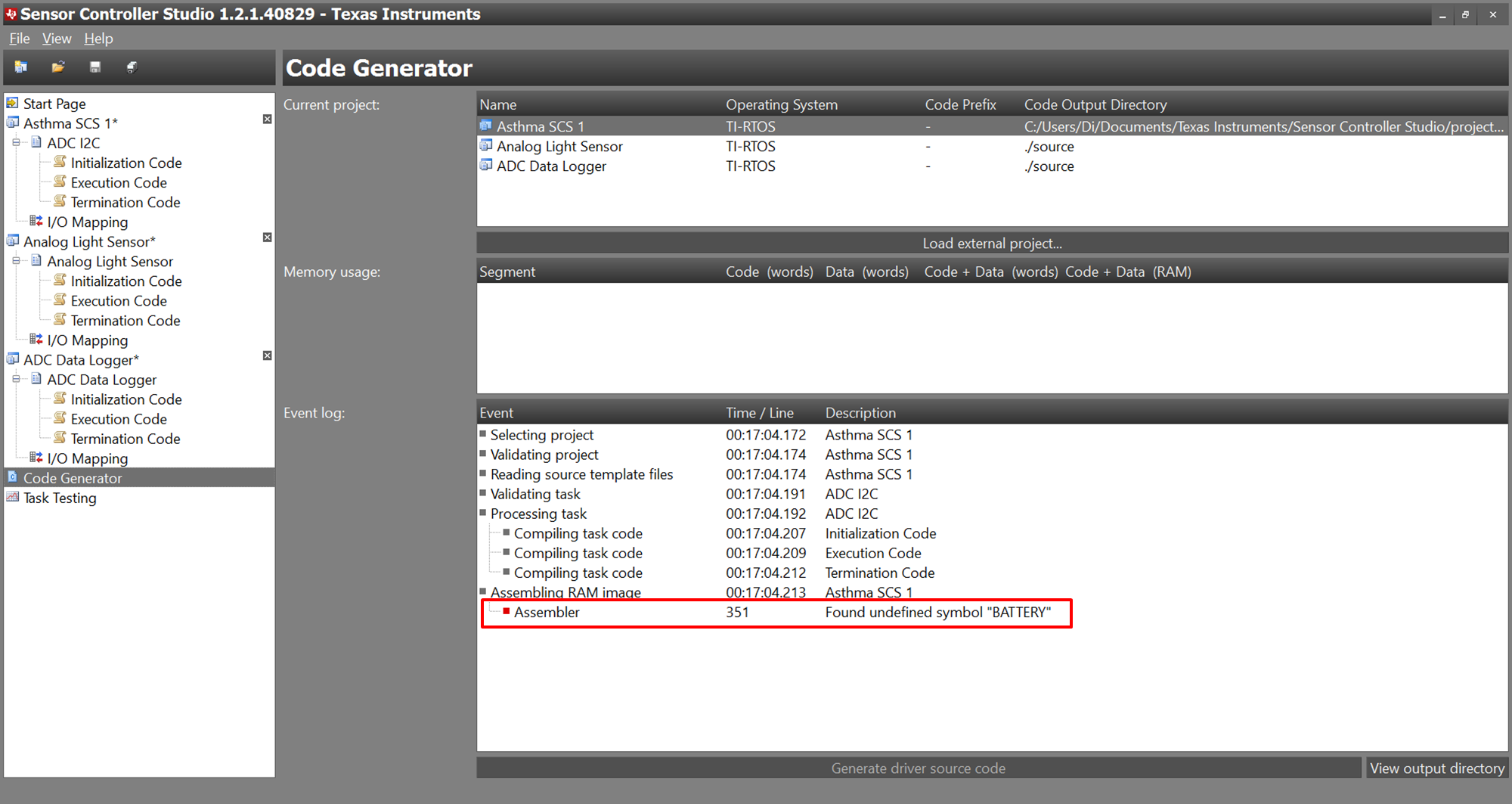The width and height of the screenshot is (1512, 804).
Task: Select the ADC Data Logger project row
Action: pos(551,166)
